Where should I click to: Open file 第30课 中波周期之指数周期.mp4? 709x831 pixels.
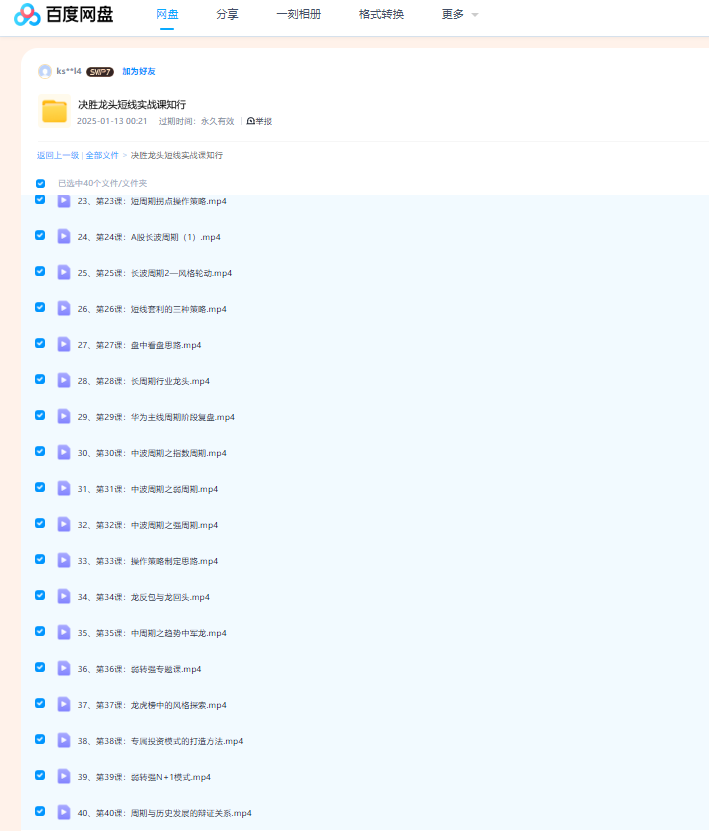[x=152, y=453]
